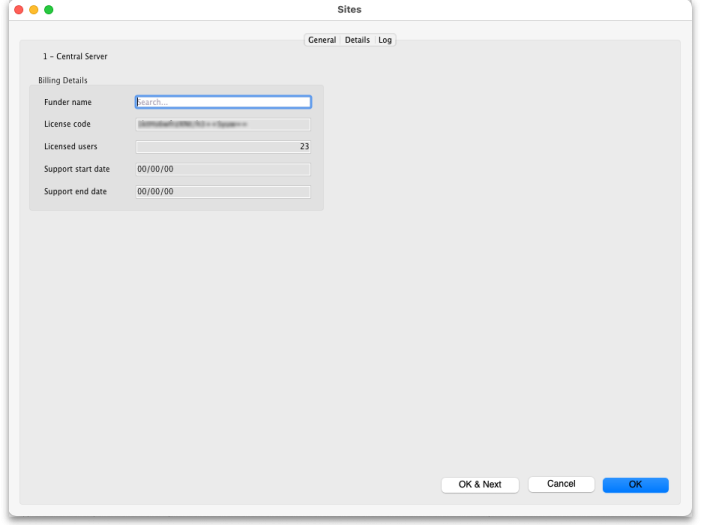701x525 pixels.
Task: Confirm with the blue OK button
Action: (635, 484)
